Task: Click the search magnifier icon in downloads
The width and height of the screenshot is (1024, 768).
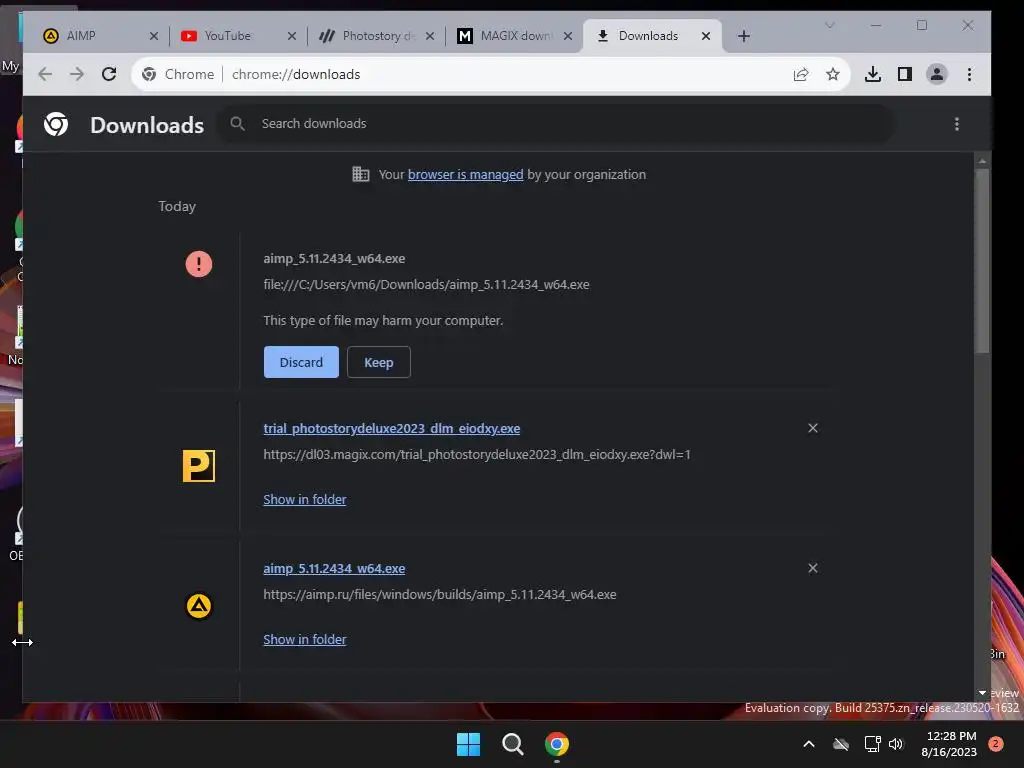Action: click(238, 123)
